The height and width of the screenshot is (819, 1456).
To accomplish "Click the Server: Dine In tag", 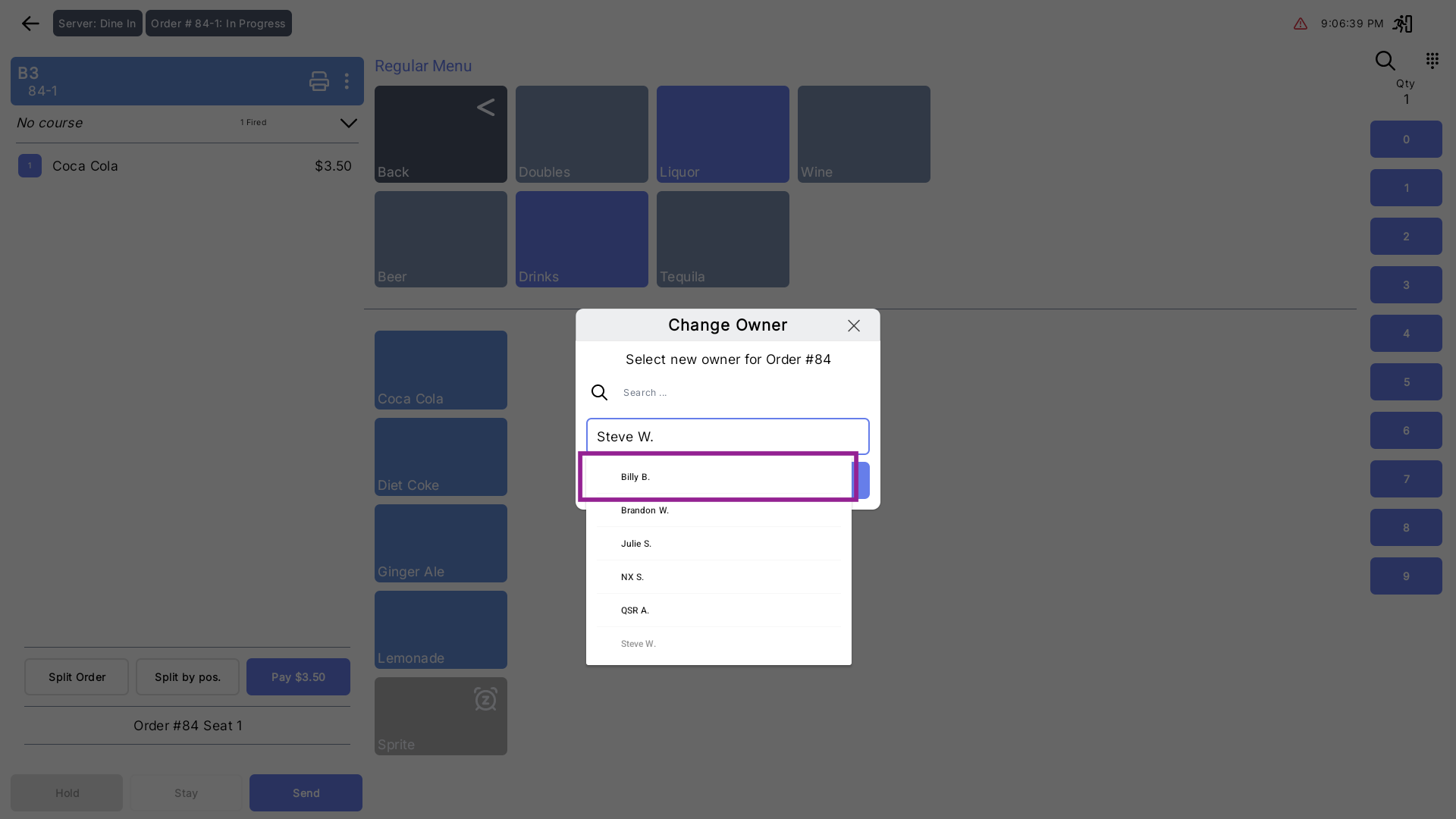I will click(97, 24).
